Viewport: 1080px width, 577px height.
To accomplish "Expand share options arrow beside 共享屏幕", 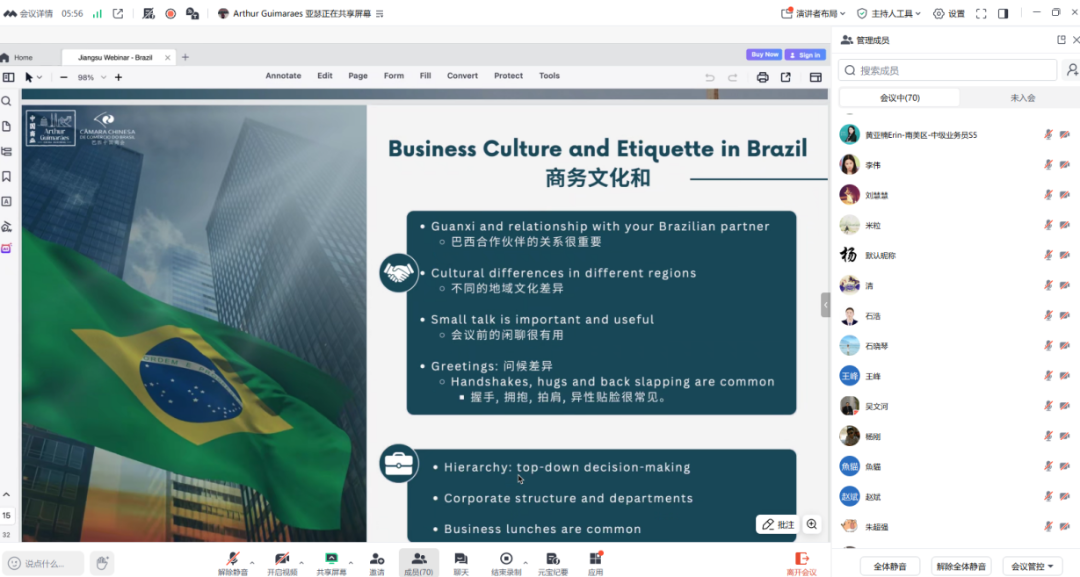I will pyautogui.click(x=351, y=563).
